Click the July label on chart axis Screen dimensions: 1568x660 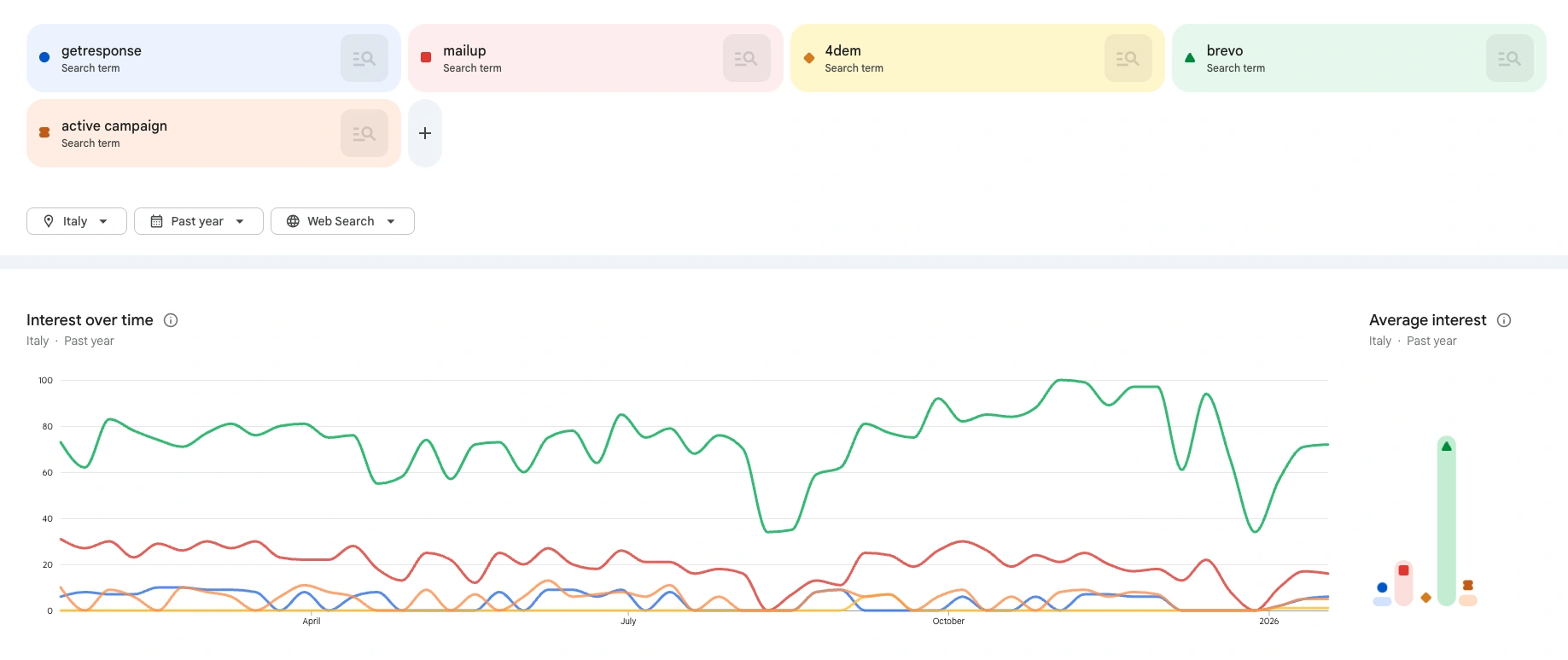pos(628,622)
